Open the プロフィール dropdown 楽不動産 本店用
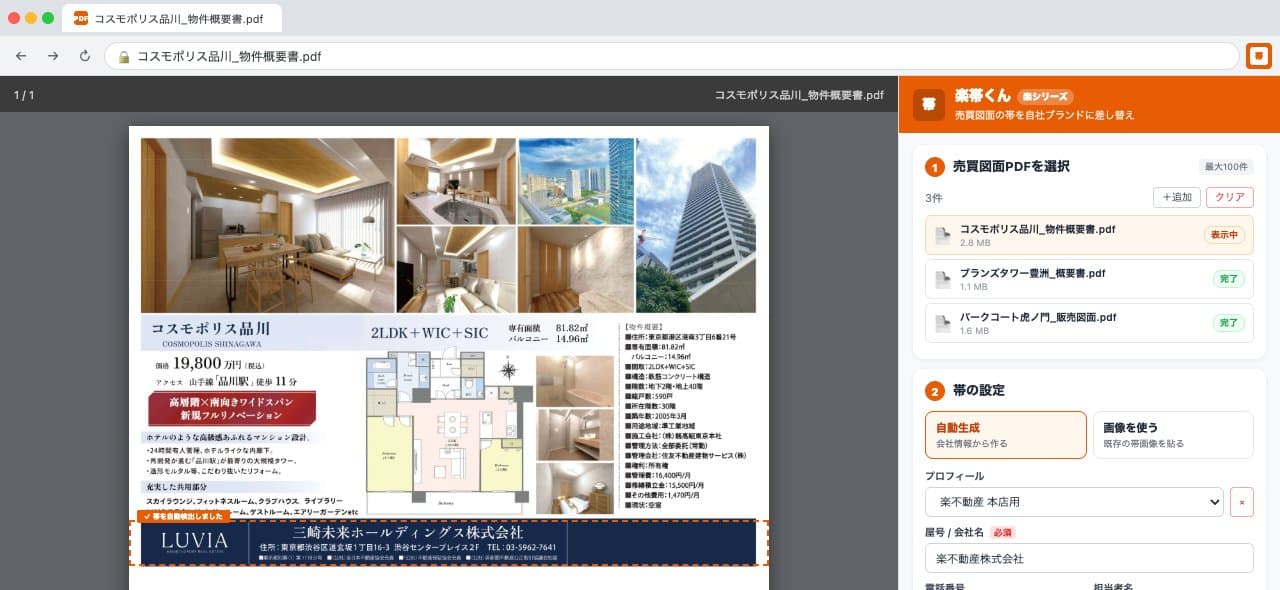Image resolution: width=1280 pixels, height=590 pixels. 1075,502
